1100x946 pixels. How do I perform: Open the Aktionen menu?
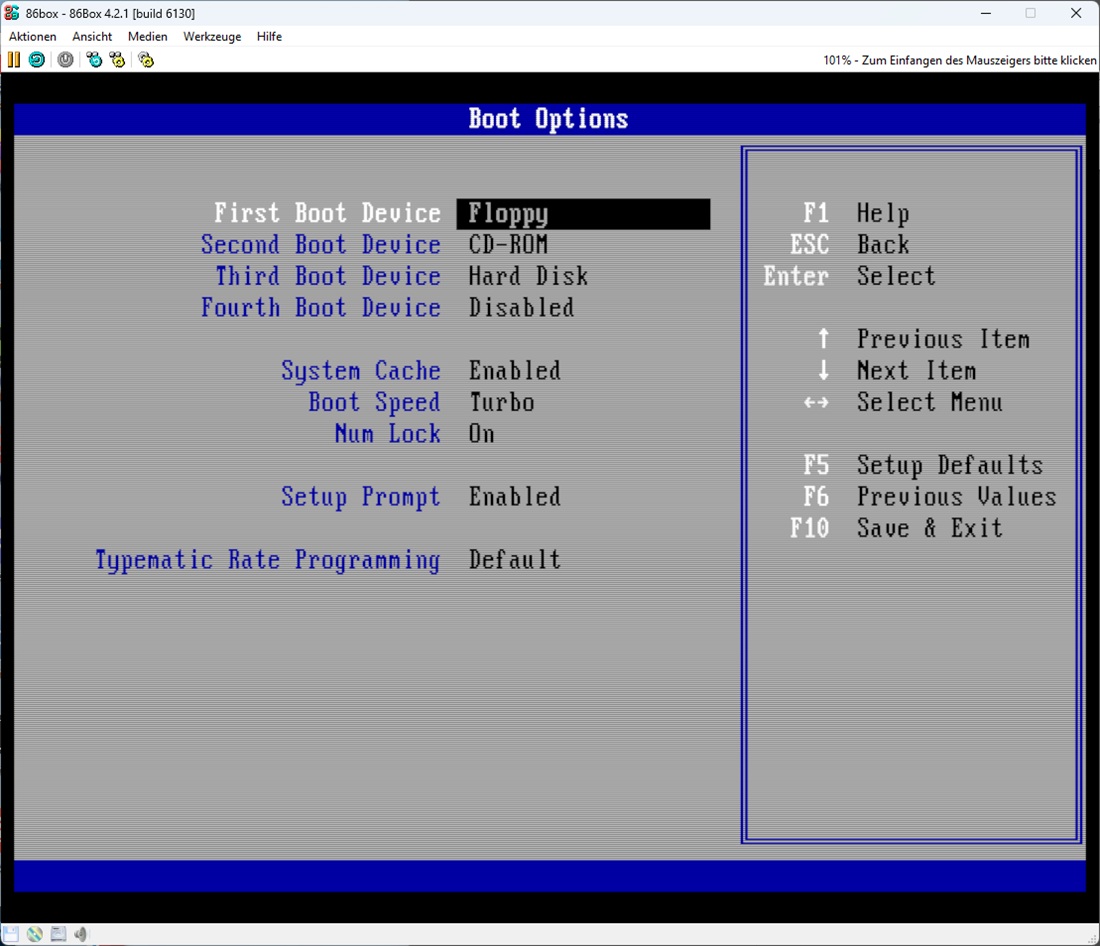click(x=33, y=37)
